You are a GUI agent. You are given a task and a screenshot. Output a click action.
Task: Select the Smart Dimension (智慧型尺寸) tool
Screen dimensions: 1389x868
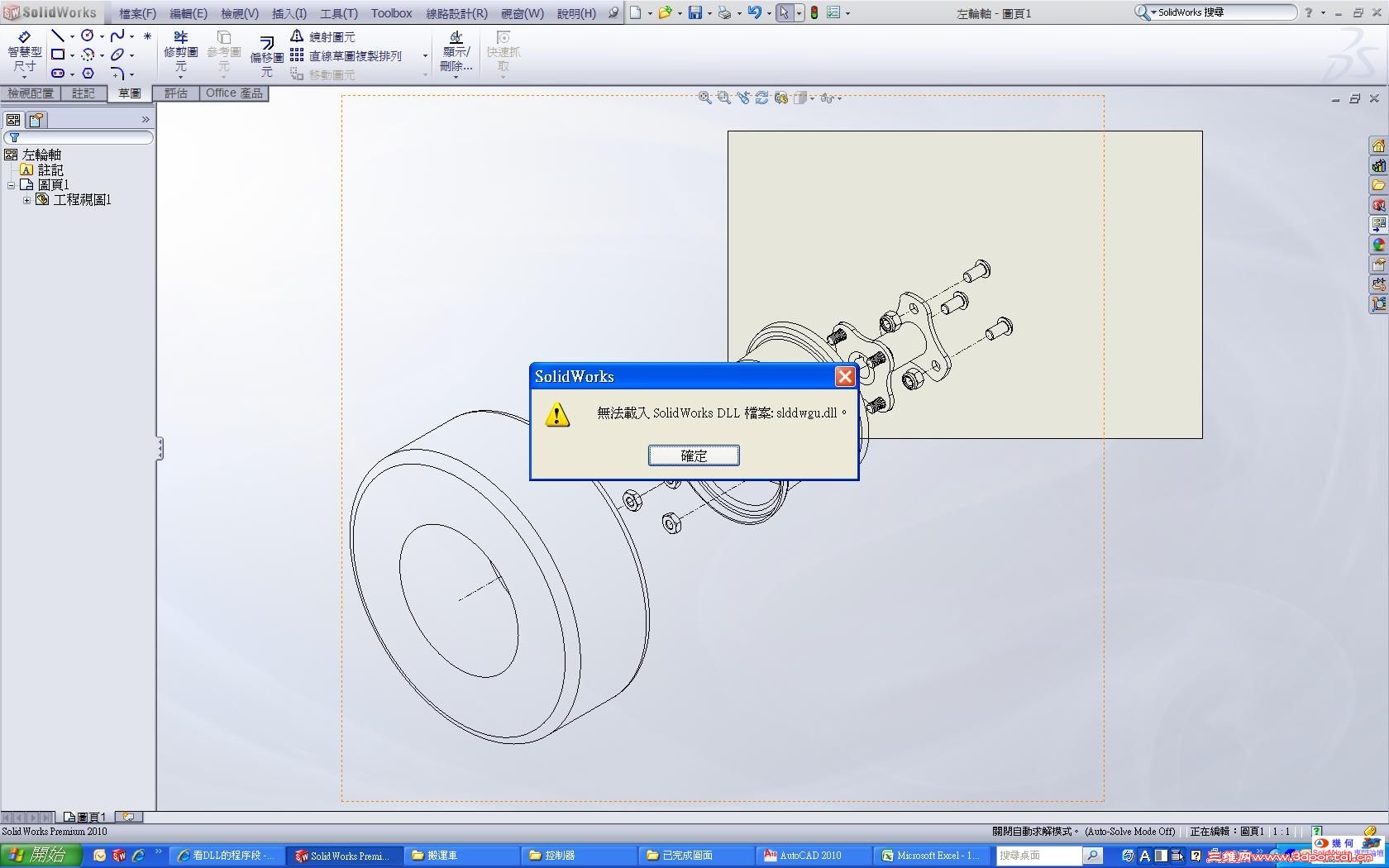pos(24,53)
